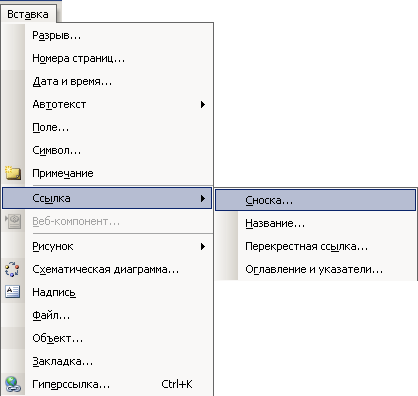Click the Схематическая диаграмма cycle icon
Viewport: 418px width, 396px height.
point(12,269)
